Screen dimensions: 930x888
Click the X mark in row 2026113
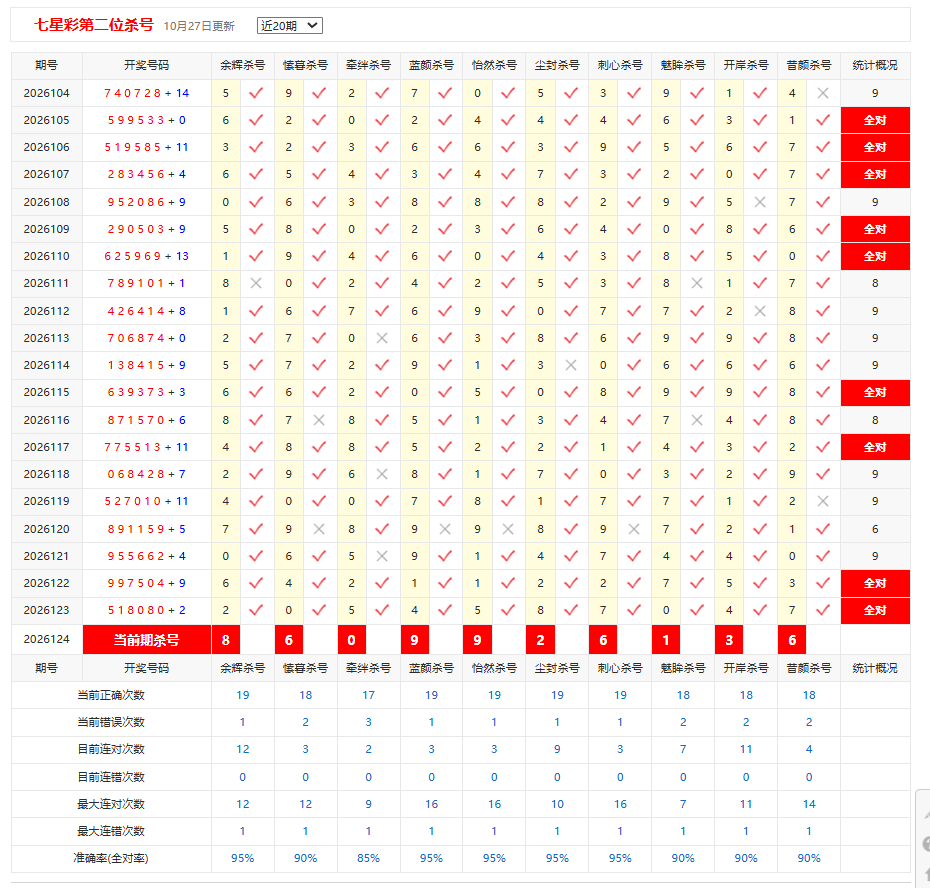(382, 338)
